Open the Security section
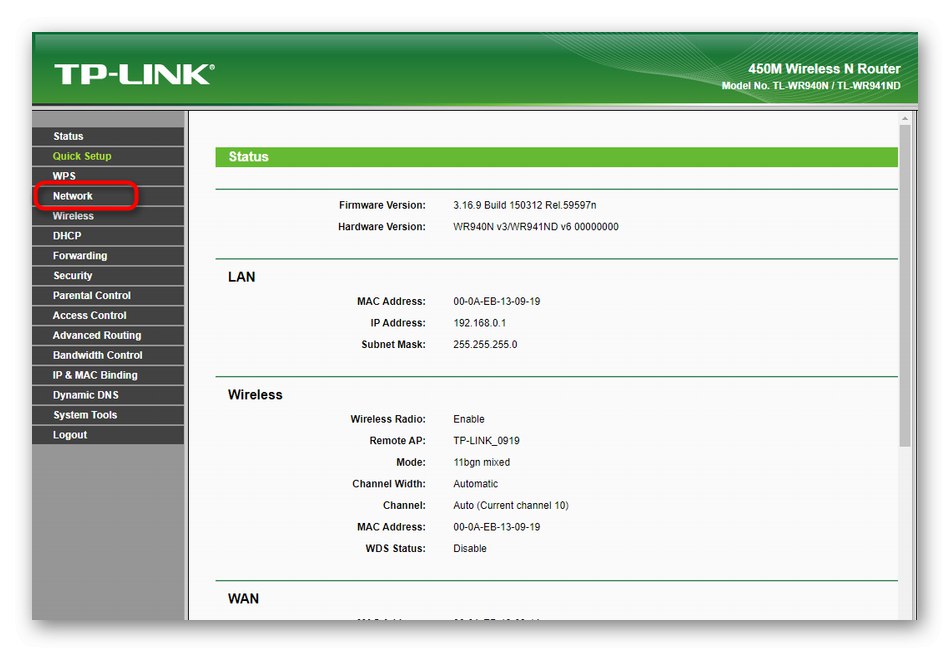950x652 pixels. 71,275
